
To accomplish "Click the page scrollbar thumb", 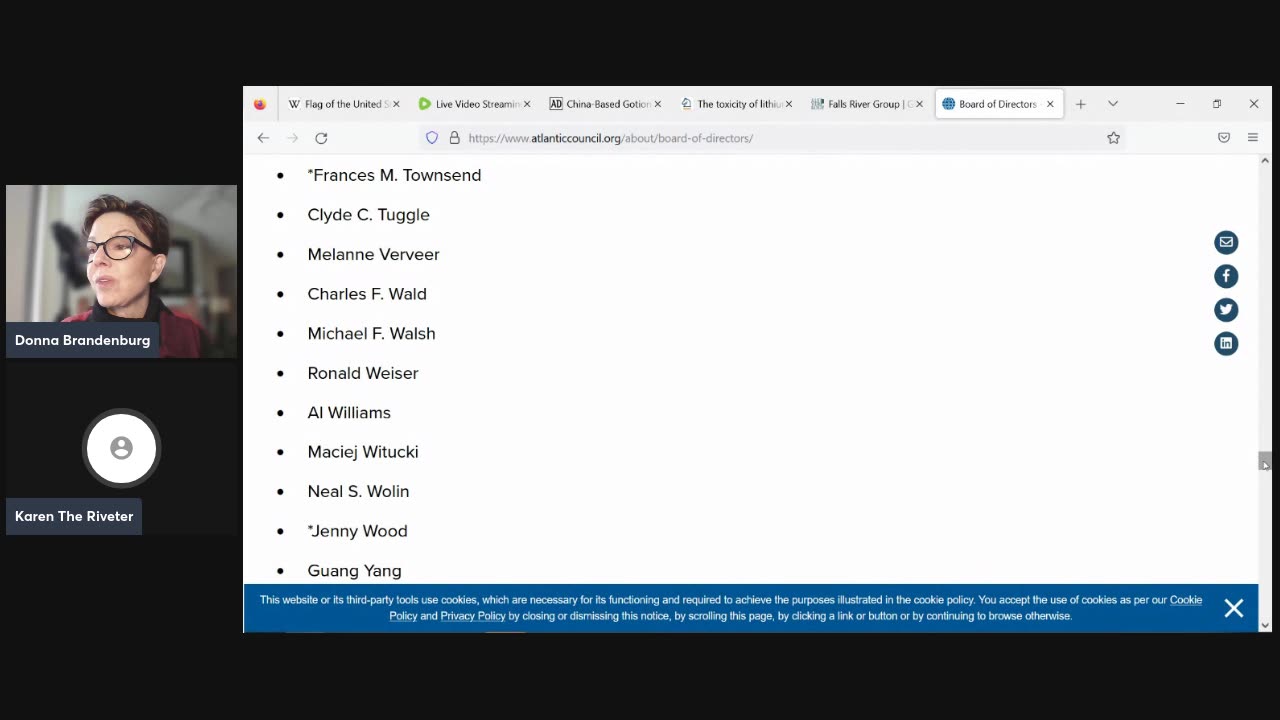I will click(1265, 460).
